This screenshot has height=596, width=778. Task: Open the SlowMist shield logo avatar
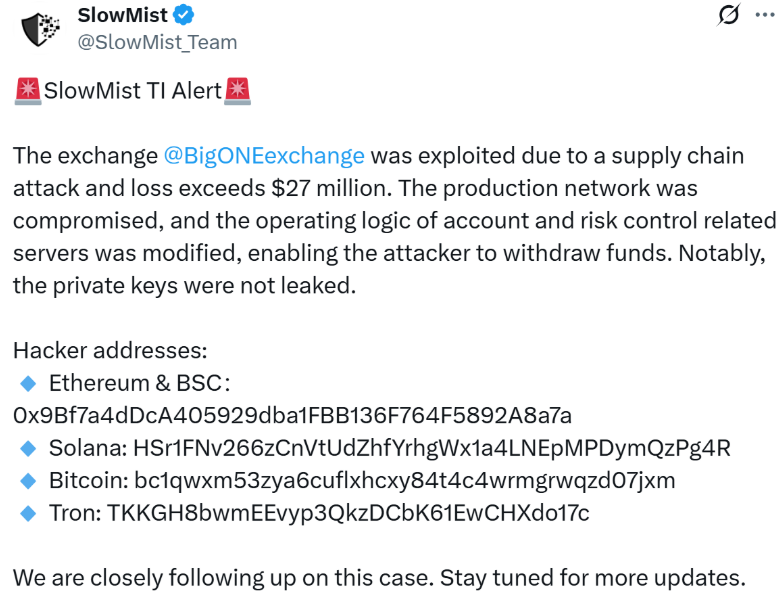(x=39, y=30)
